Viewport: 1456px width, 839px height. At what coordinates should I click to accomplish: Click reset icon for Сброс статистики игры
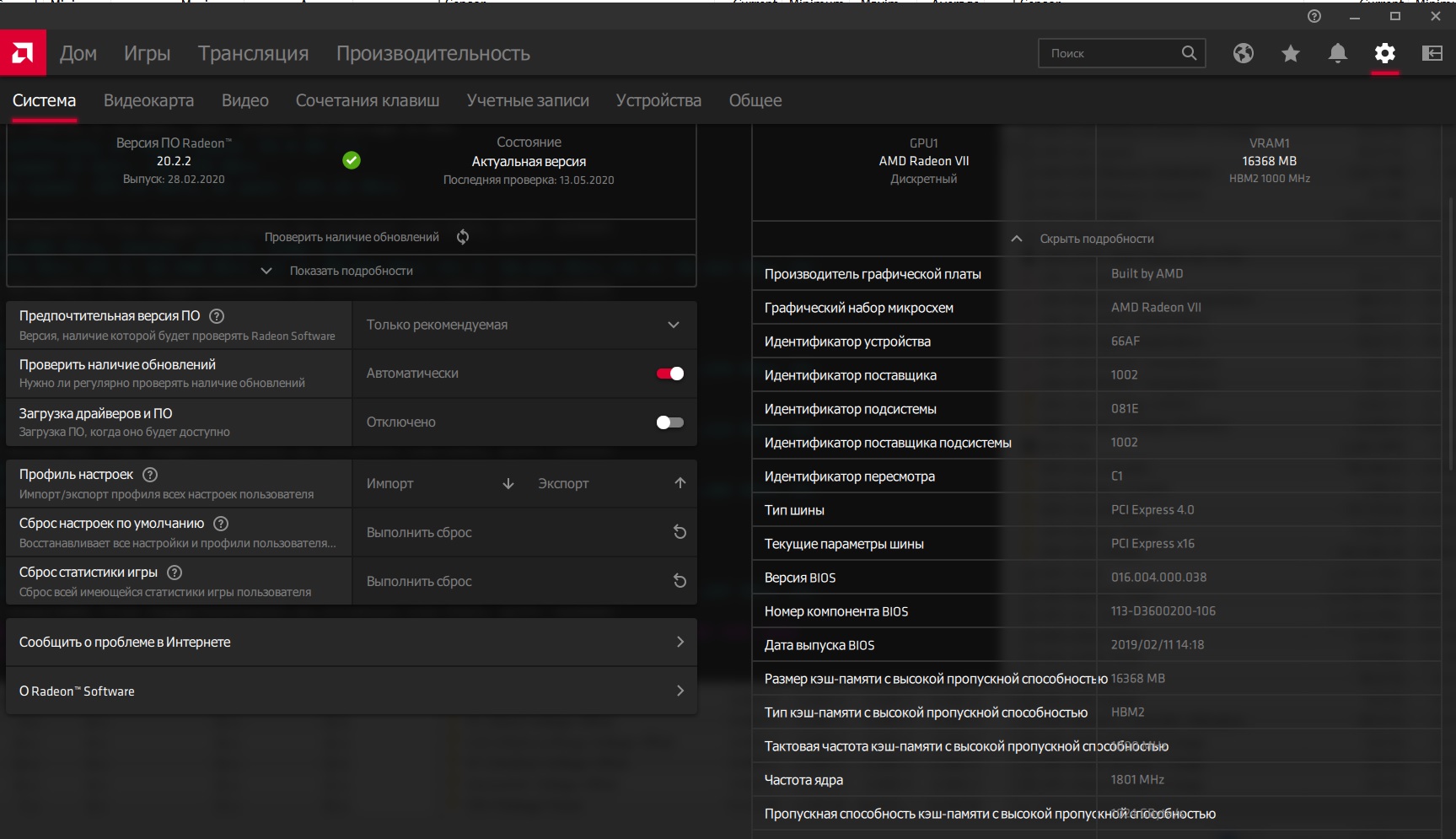pyautogui.click(x=680, y=581)
